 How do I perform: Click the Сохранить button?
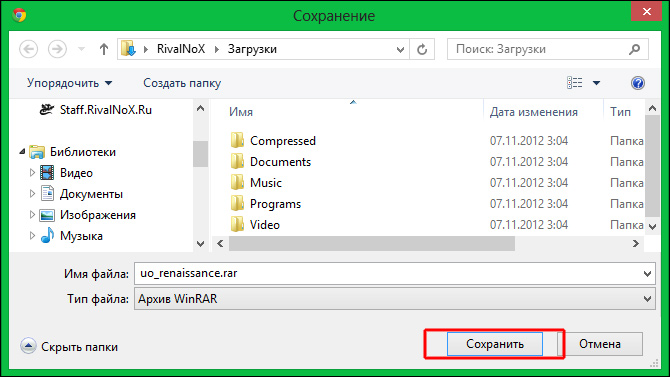(495, 344)
